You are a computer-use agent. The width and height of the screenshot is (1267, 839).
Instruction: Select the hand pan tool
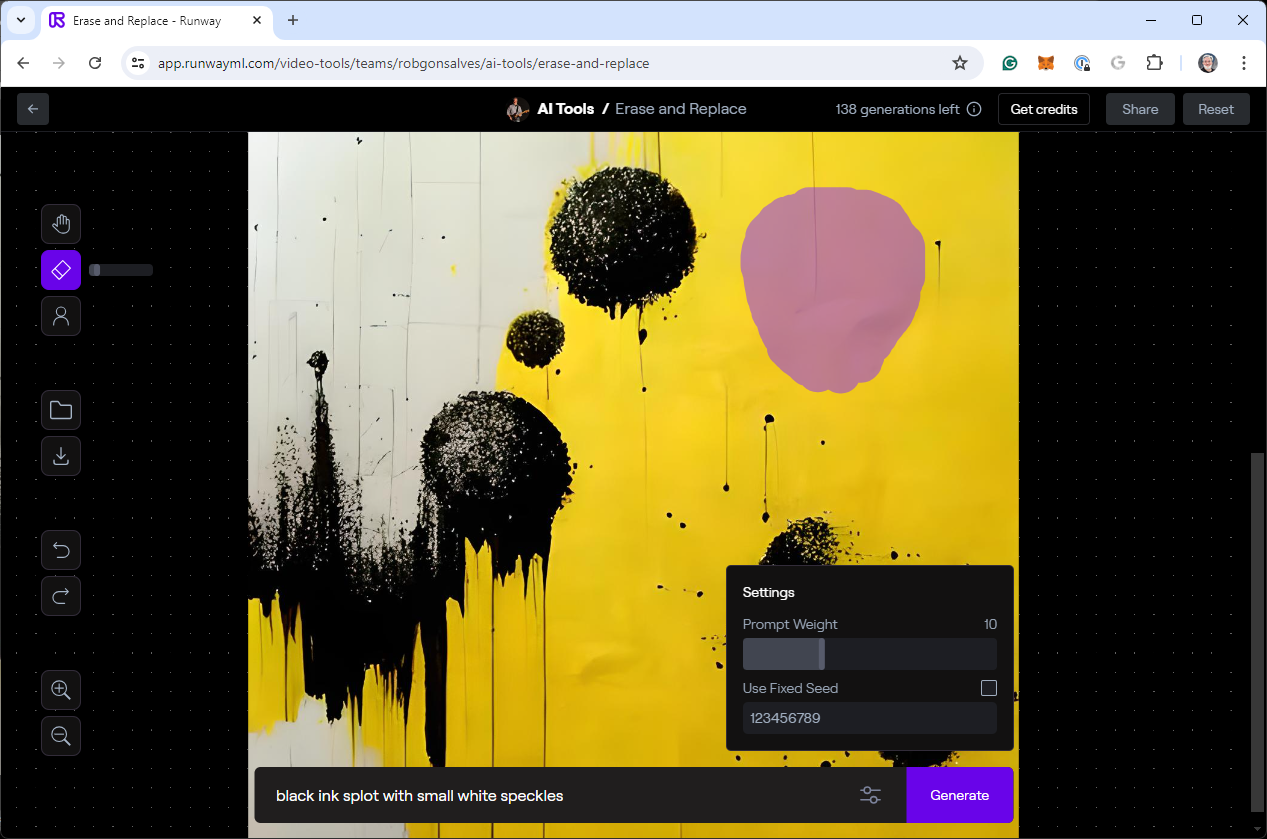pos(61,224)
